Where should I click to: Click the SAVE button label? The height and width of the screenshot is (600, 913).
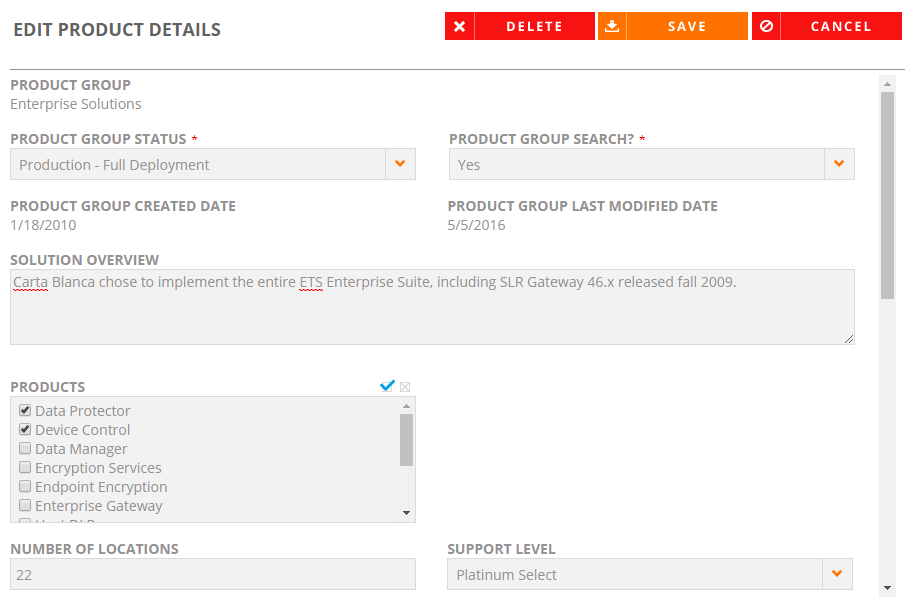[687, 27]
